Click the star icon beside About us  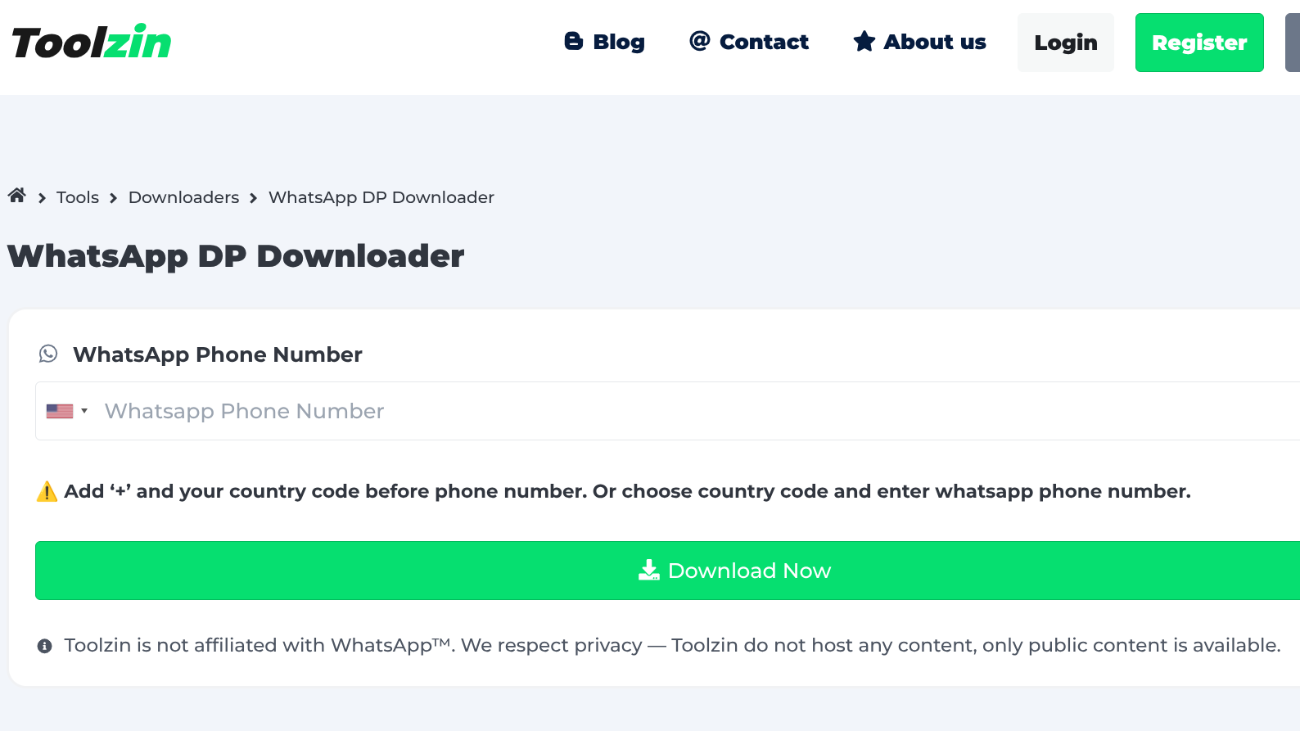pos(864,41)
